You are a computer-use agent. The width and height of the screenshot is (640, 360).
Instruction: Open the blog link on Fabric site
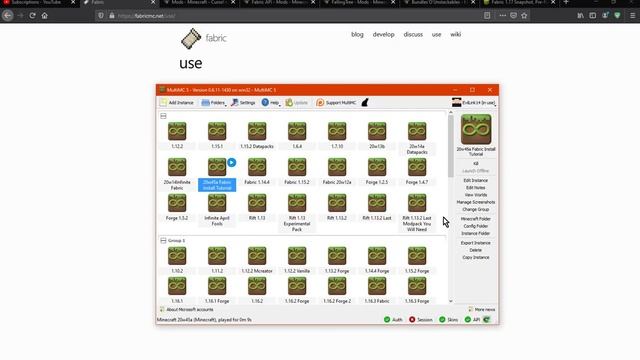(x=357, y=34)
